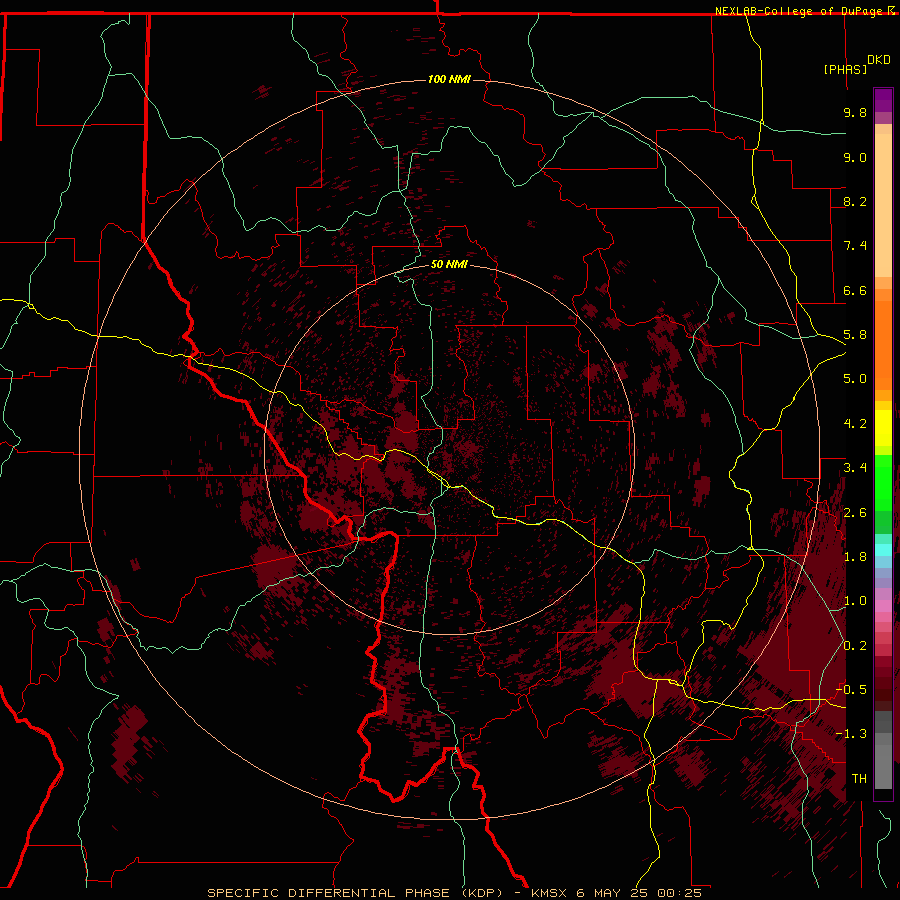Click the 9.0 value on the color scale
This screenshot has height=900, width=900.
pos(855,157)
